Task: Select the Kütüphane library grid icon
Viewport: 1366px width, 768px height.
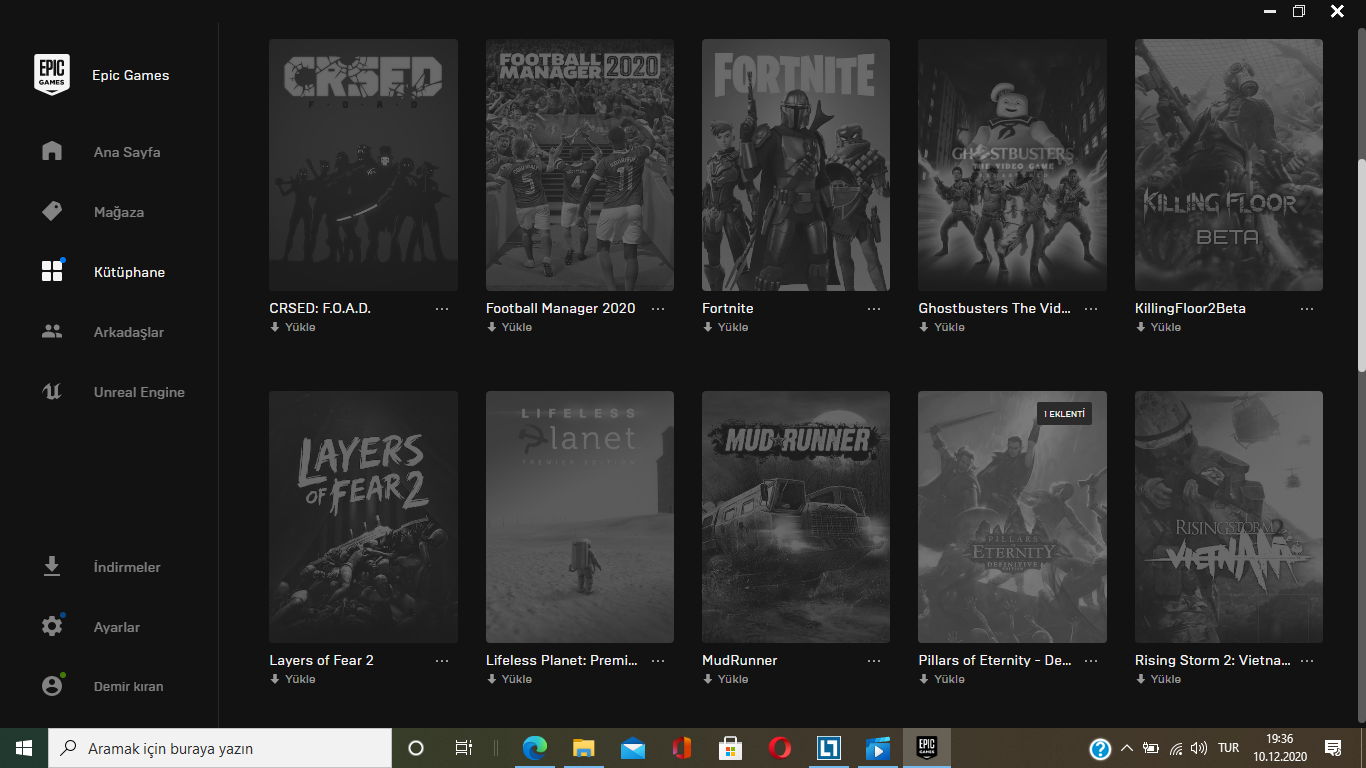Action: (52, 272)
